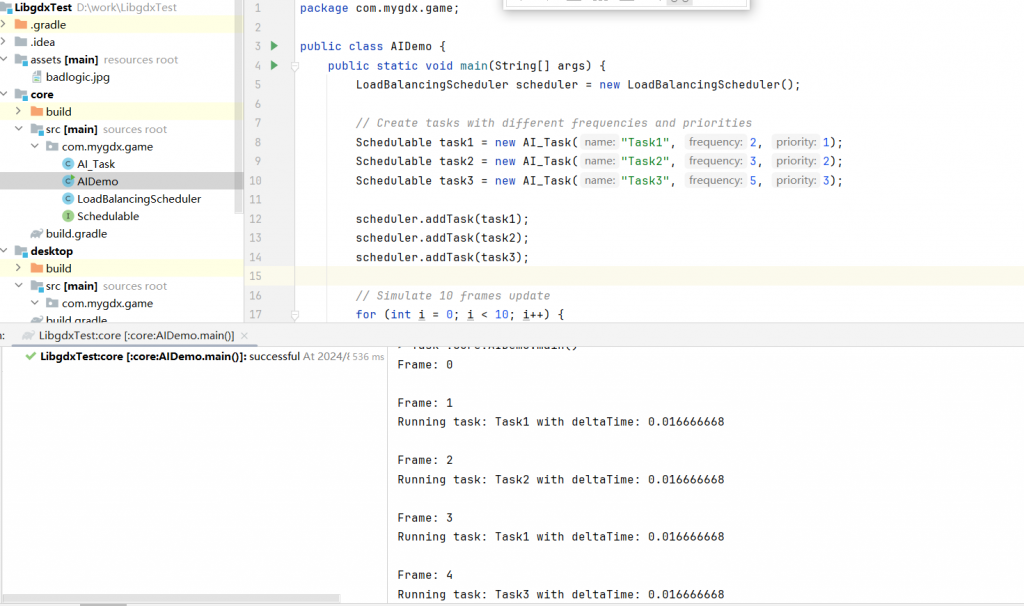
Task: Select AIDemo file in project tree
Action: [x=97, y=181]
